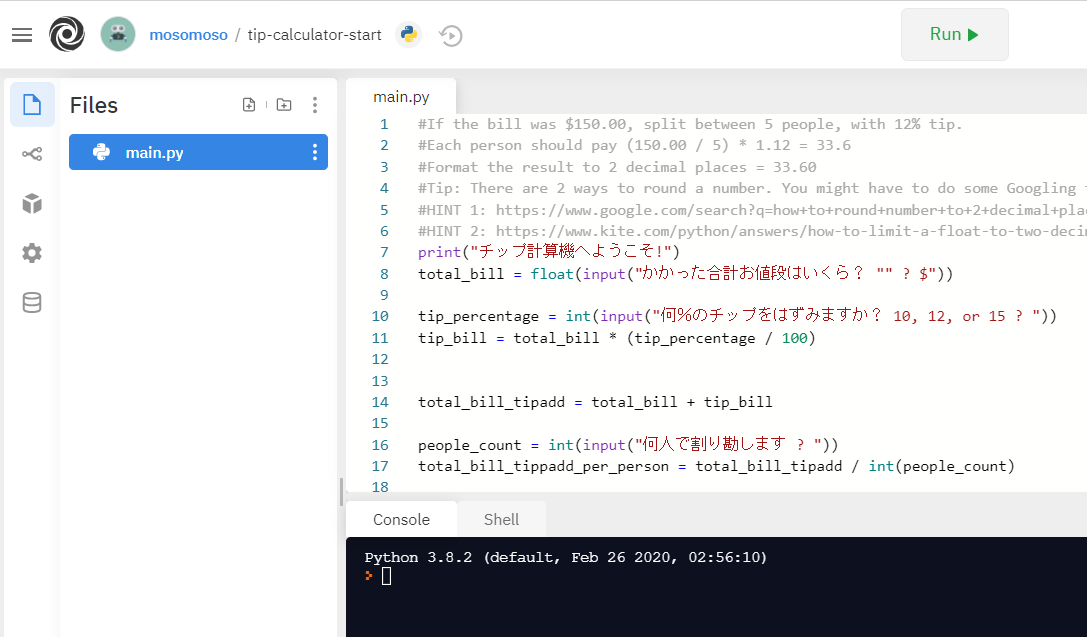1087x637 pixels.
Task: Open the version control sidebar panel
Action: pyautogui.click(x=31, y=154)
